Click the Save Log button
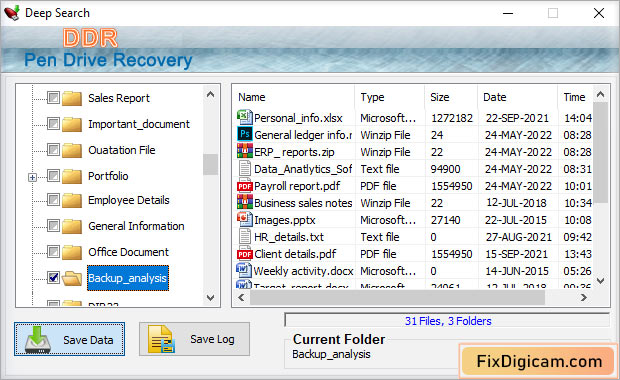 pyautogui.click(x=194, y=339)
